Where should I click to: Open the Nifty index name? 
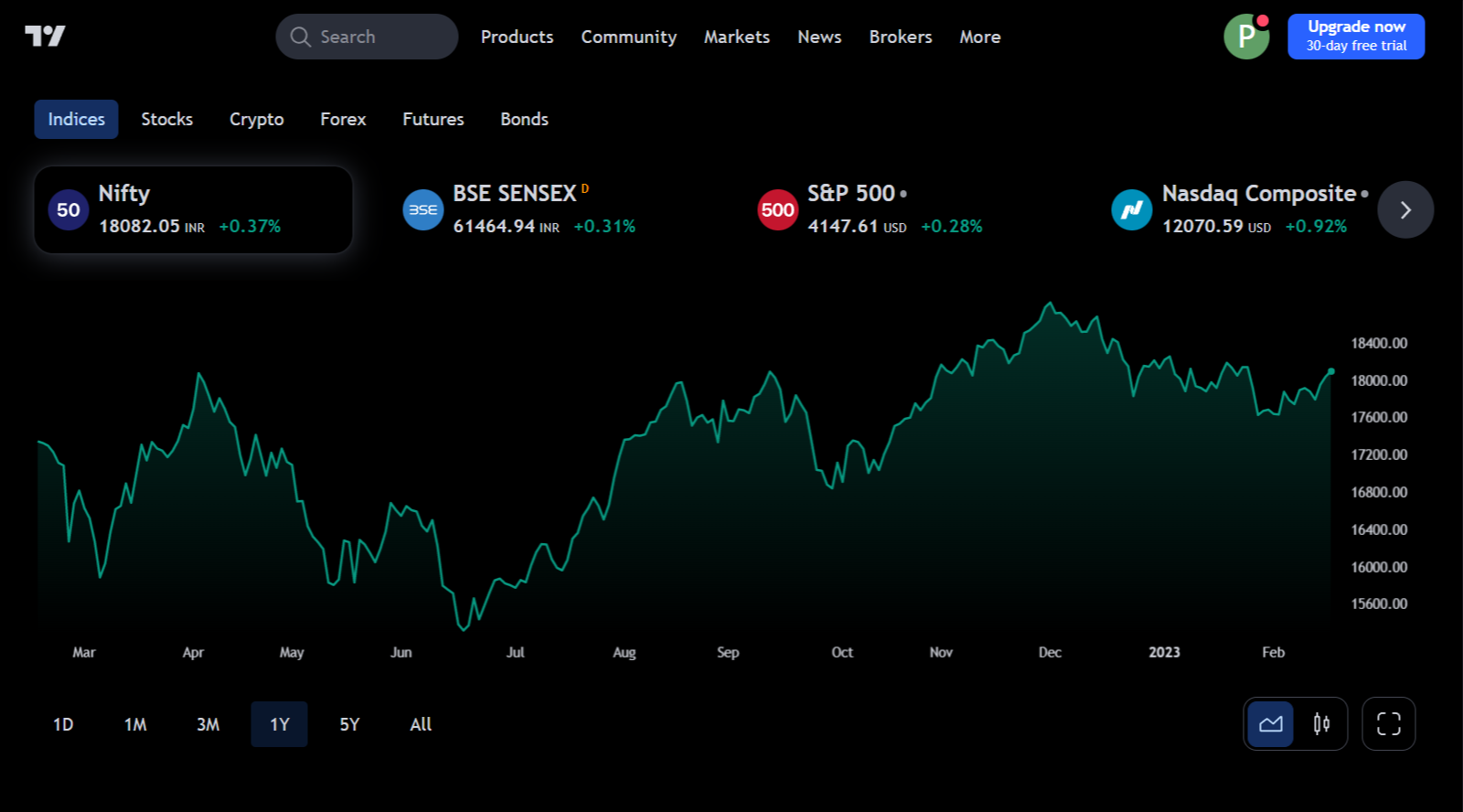tap(124, 194)
